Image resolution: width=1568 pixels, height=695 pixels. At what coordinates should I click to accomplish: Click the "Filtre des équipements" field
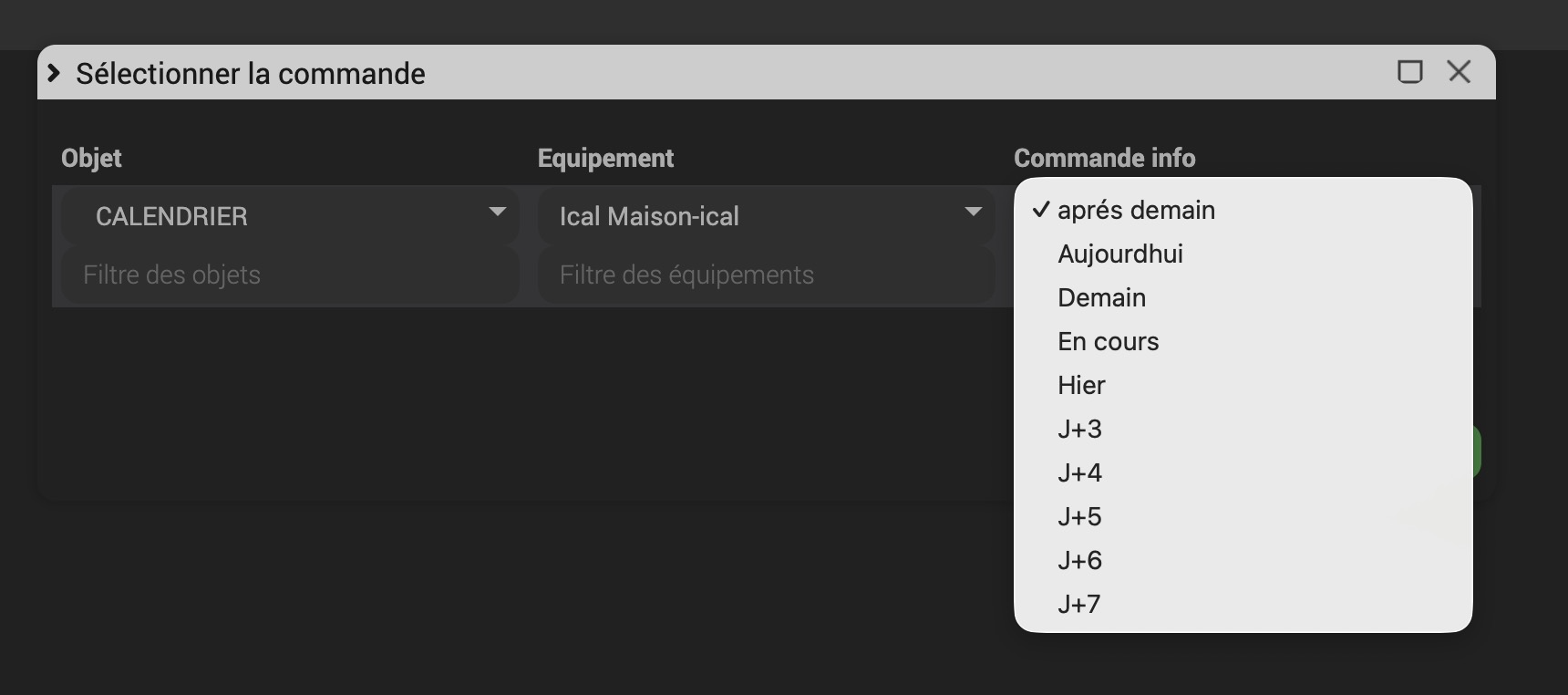764,275
